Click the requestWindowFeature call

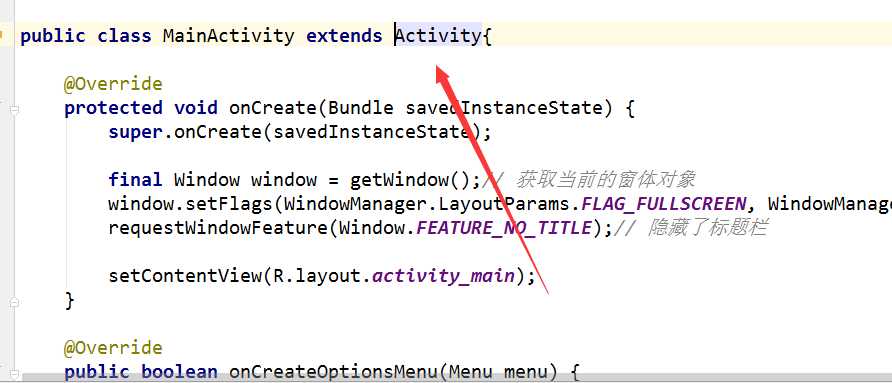[x=218, y=228]
